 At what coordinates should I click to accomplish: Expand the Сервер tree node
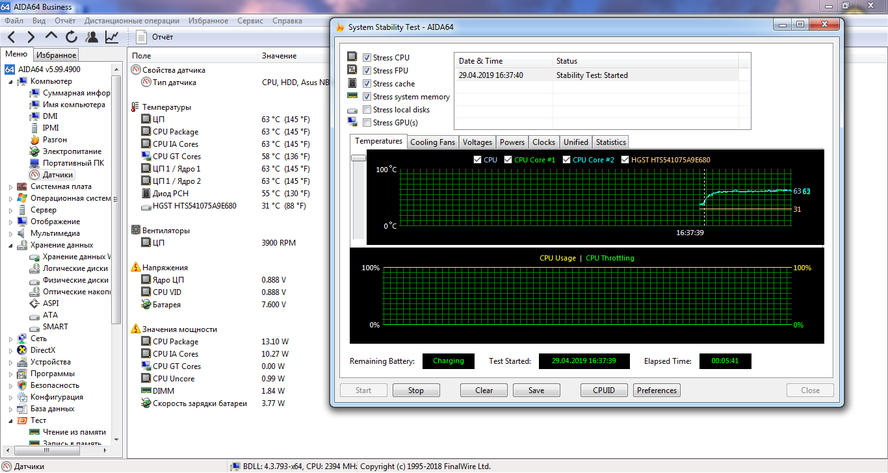coord(11,210)
